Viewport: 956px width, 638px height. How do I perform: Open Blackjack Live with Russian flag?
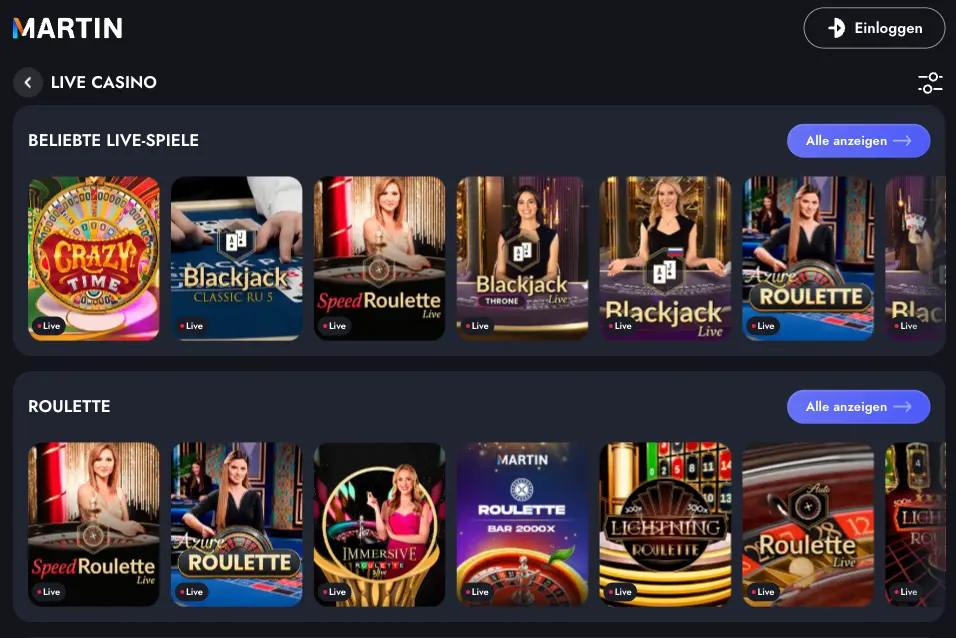pos(665,258)
